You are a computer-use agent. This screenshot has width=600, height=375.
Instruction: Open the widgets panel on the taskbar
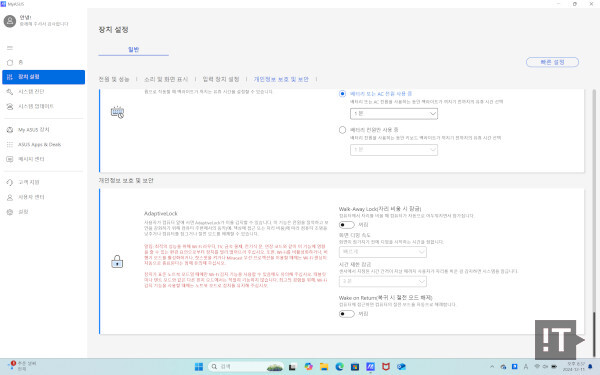(22, 366)
